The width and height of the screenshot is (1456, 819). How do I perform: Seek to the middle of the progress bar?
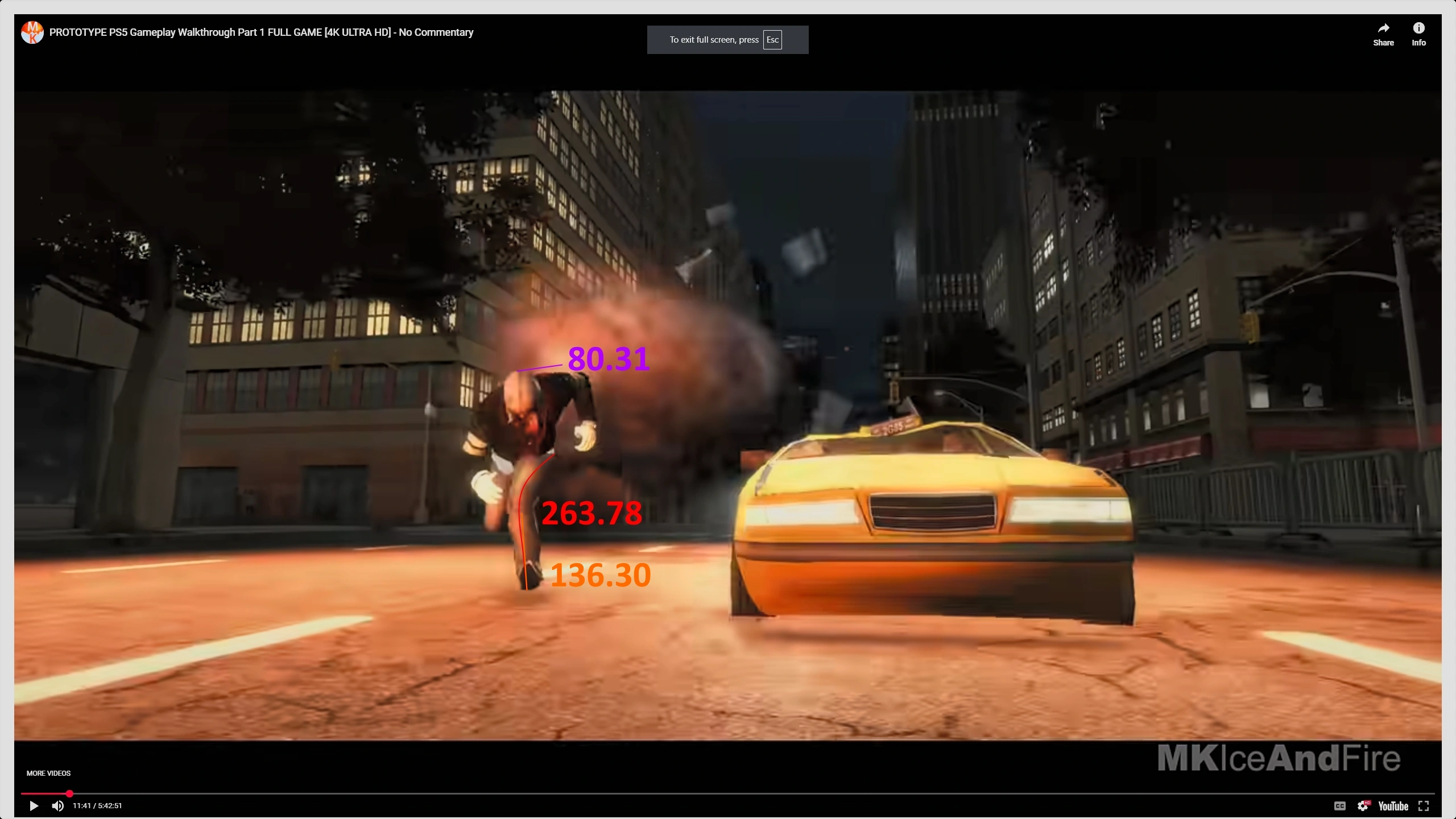(x=728, y=793)
